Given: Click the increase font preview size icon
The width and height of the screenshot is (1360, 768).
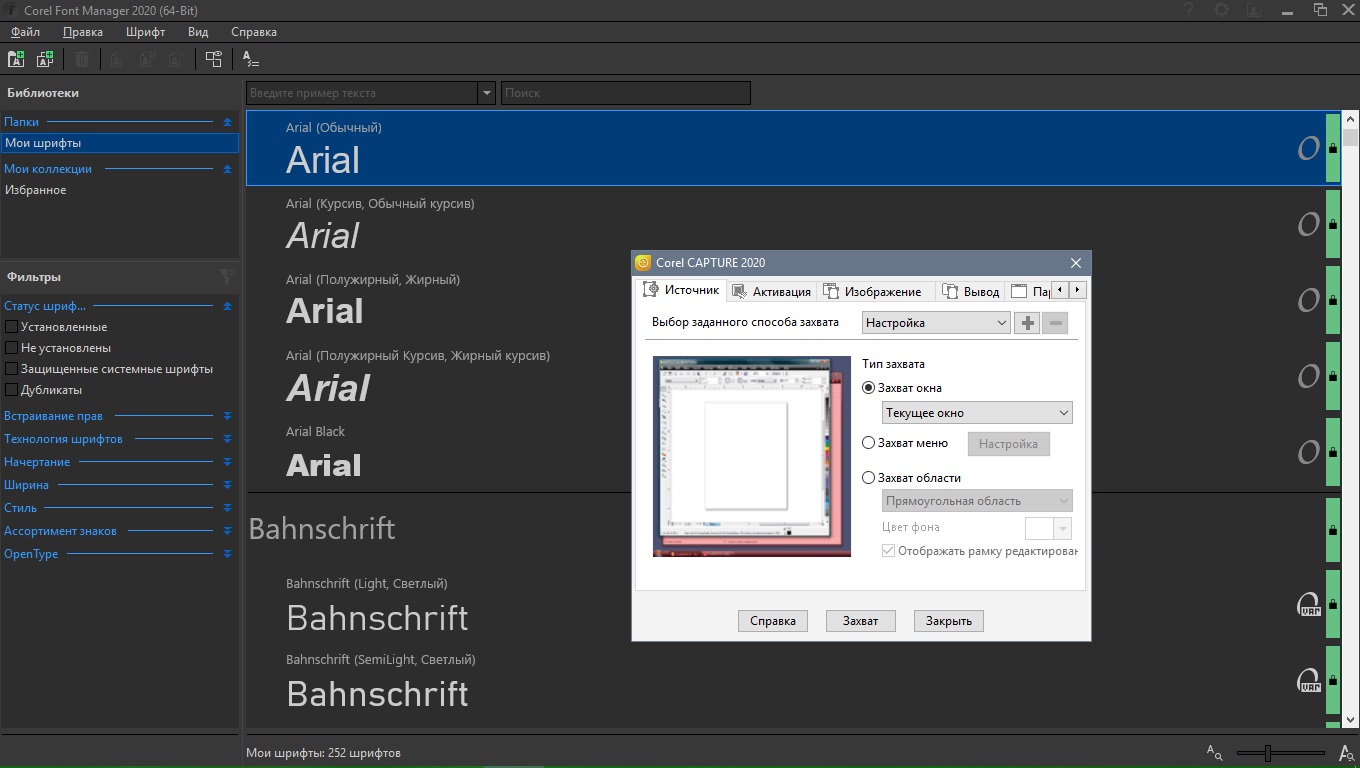Looking at the screenshot, I should pos(1346,753).
